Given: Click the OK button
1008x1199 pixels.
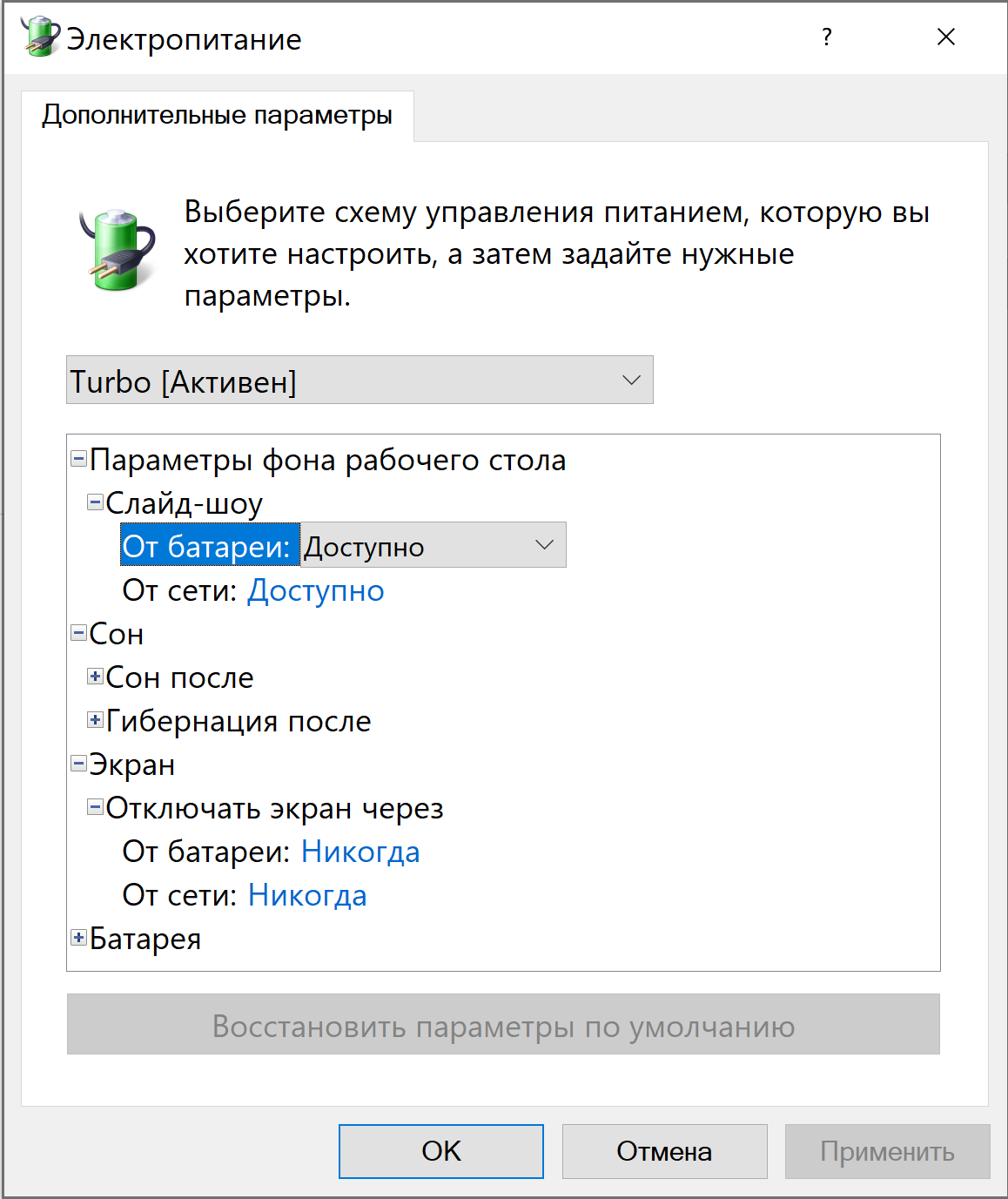Looking at the screenshot, I should click(x=441, y=1151).
